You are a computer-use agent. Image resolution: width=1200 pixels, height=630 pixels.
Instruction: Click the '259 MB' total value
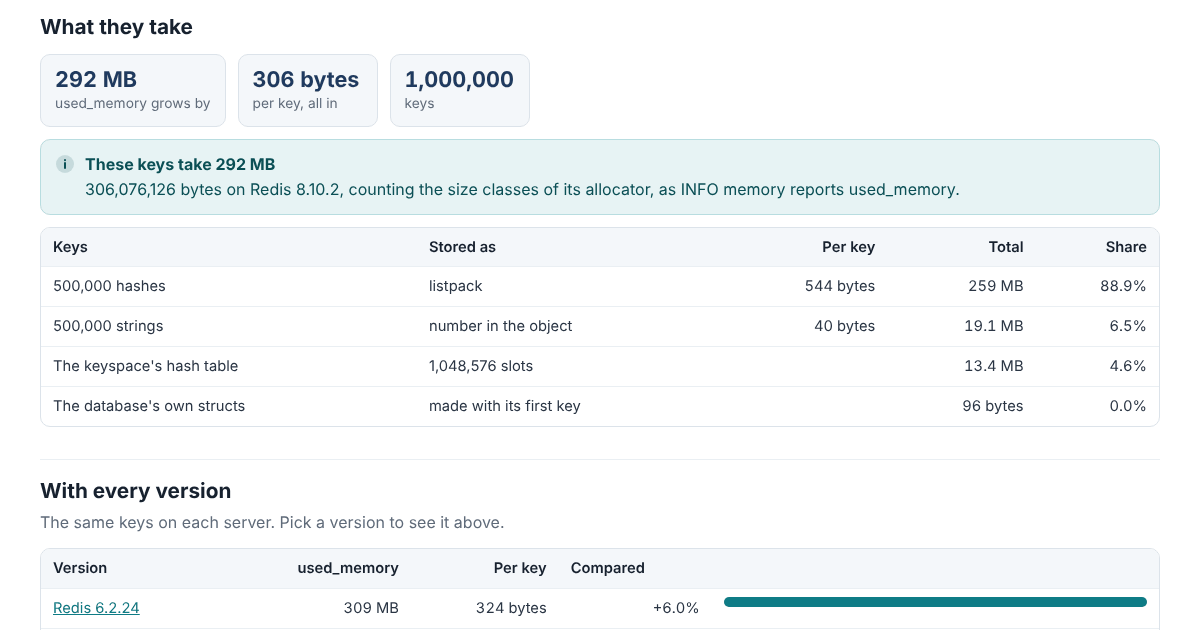[996, 286]
